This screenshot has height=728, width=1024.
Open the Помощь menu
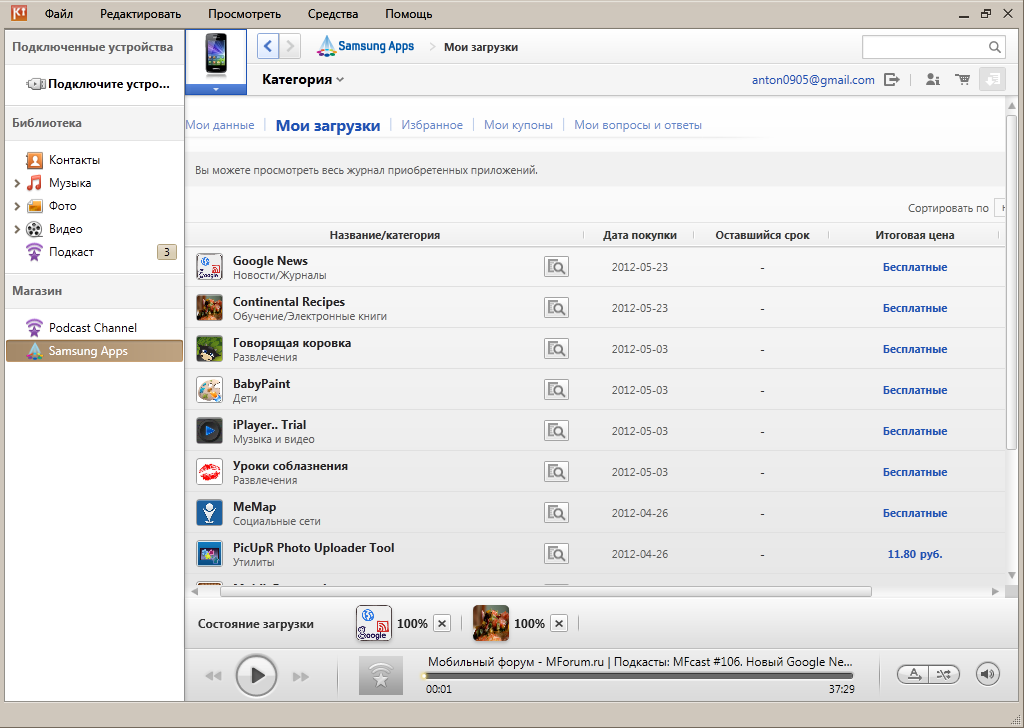point(409,14)
